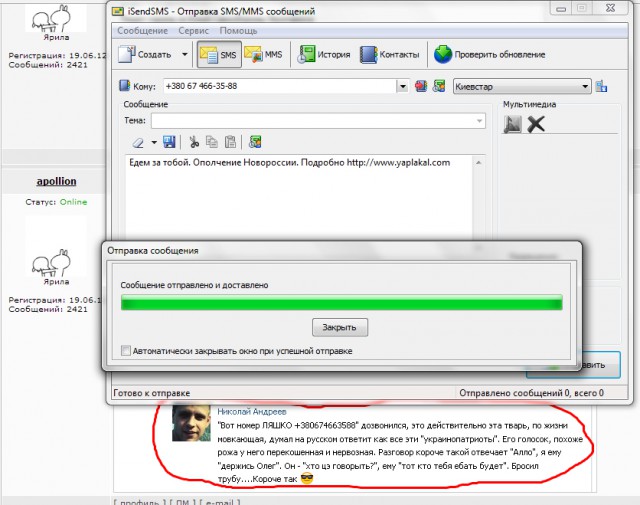The width and height of the screenshot is (640, 505).
Task: Click Николай Андреев name link
Action: [x=252, y=412]
